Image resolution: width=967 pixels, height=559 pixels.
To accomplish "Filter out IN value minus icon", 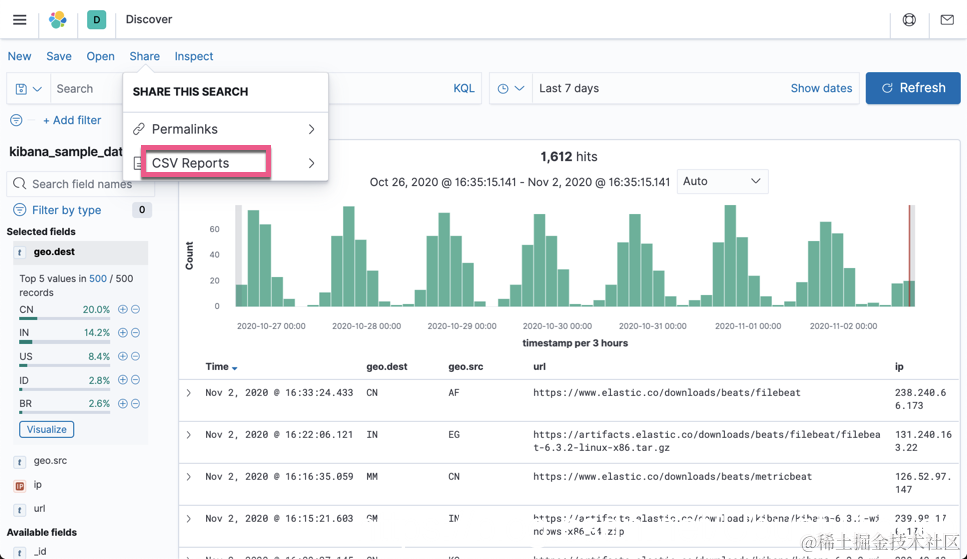I will click(x=135, y=333).
